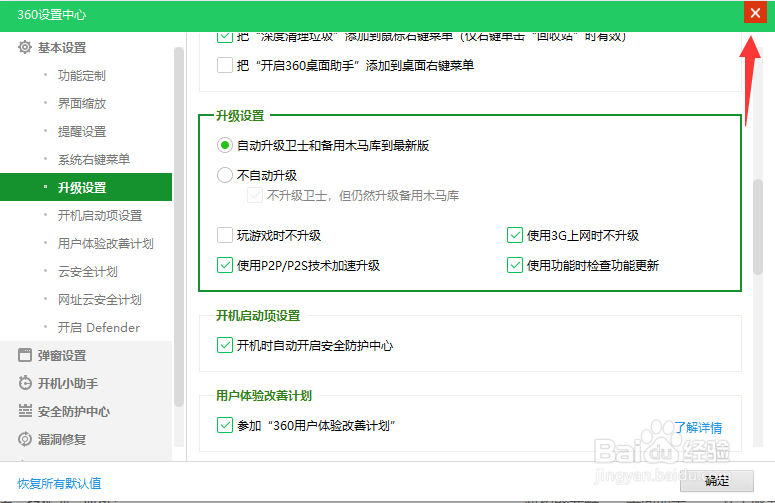Open the 了解详情 link
The image size is (775, 503).
click(x=698, y=427)
